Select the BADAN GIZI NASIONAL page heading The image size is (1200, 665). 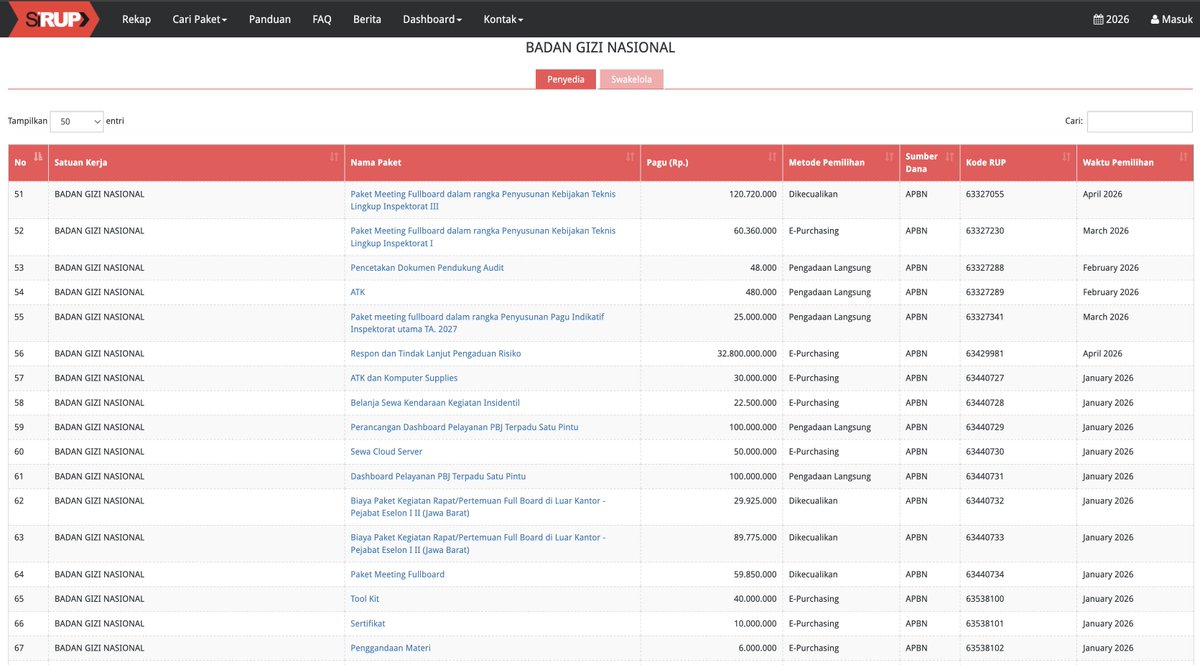[x=600, y=47]
